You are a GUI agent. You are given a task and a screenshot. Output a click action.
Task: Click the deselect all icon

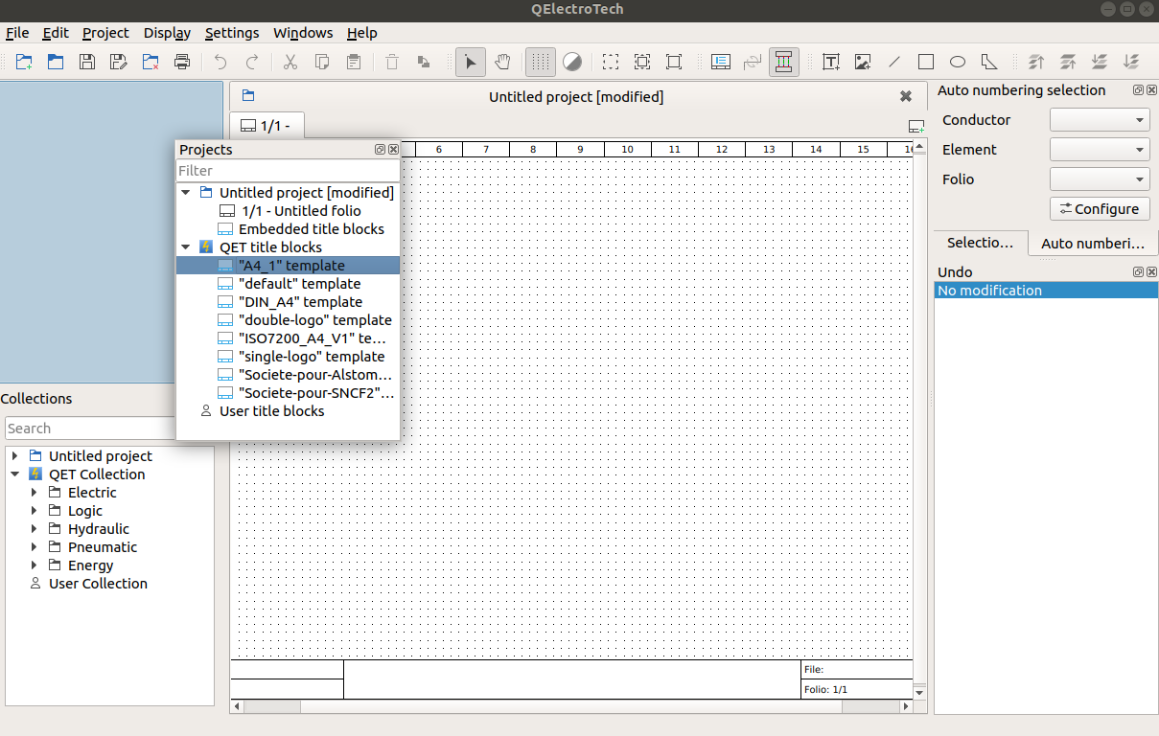point(674,62)
